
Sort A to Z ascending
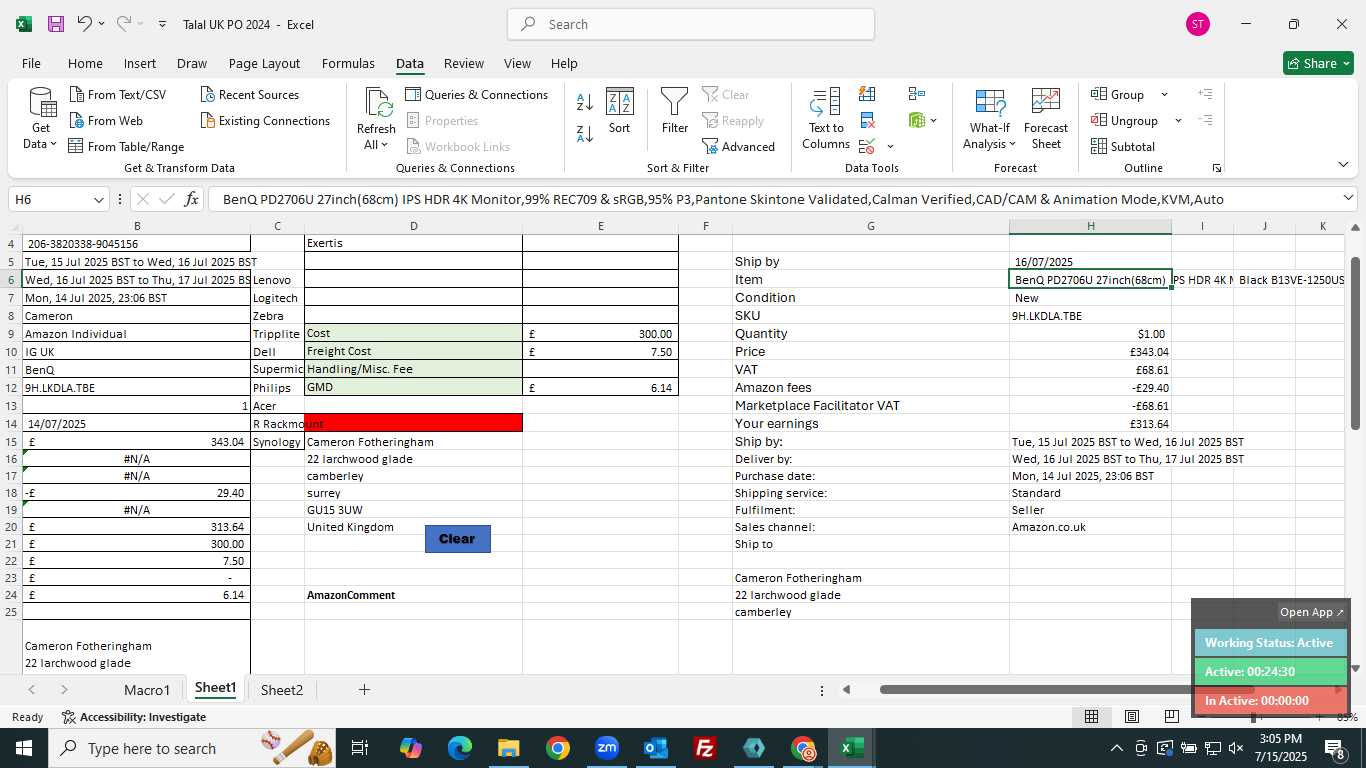coord(585,103)
